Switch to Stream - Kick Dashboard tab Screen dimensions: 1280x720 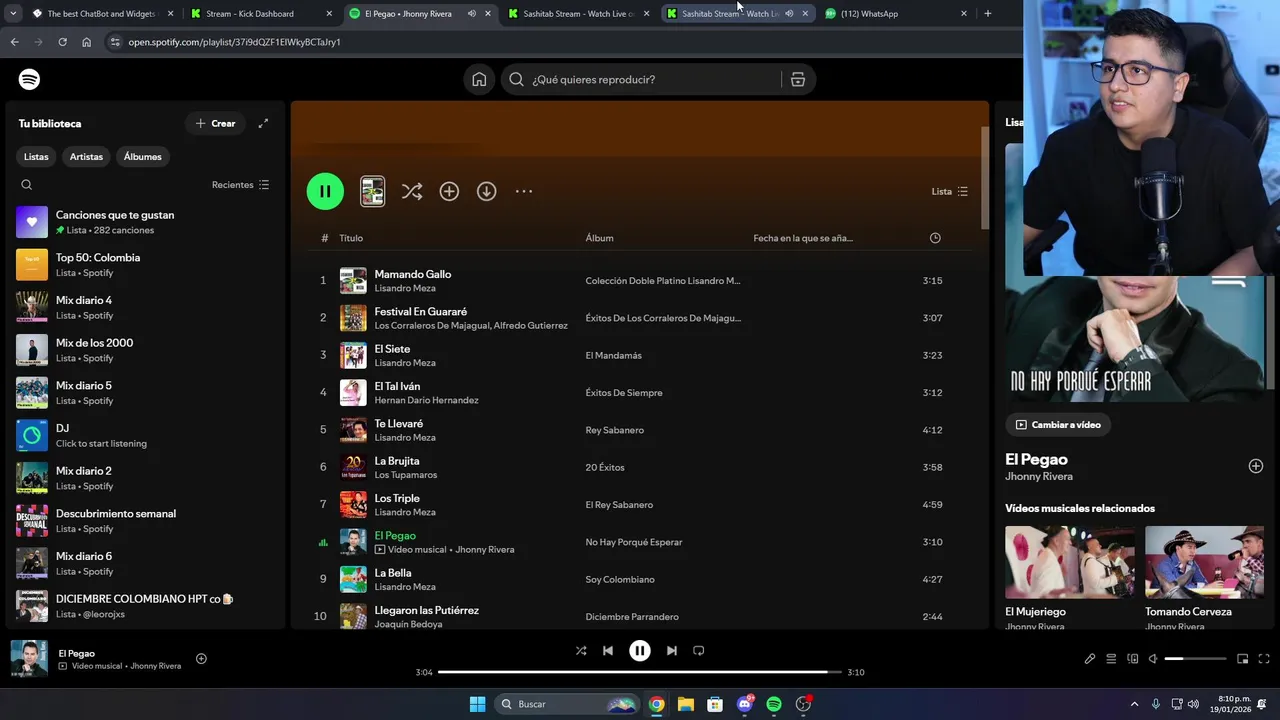coord(260,14)
